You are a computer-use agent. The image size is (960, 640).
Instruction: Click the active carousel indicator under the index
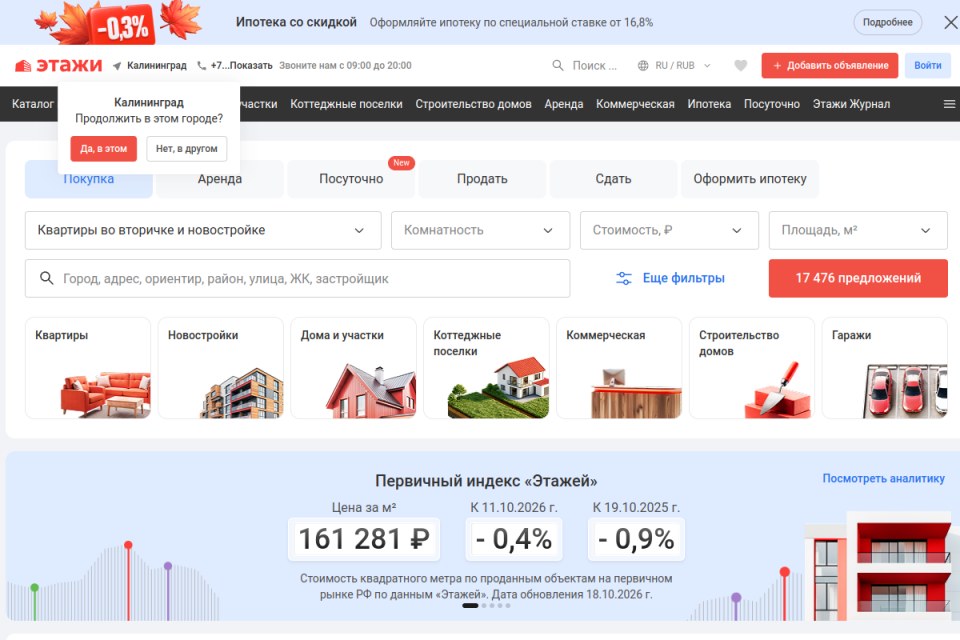(470, 606)
